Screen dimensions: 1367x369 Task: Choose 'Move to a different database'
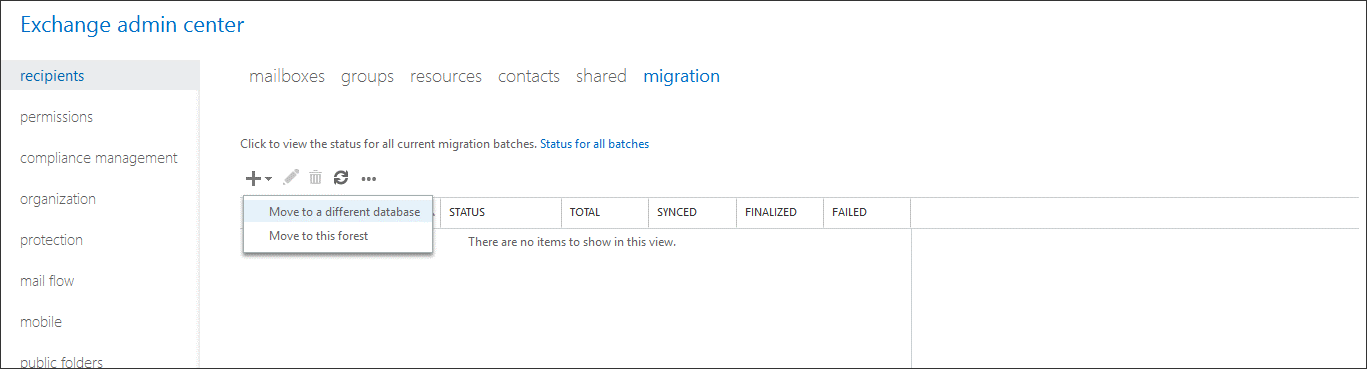tap(338, 212)
